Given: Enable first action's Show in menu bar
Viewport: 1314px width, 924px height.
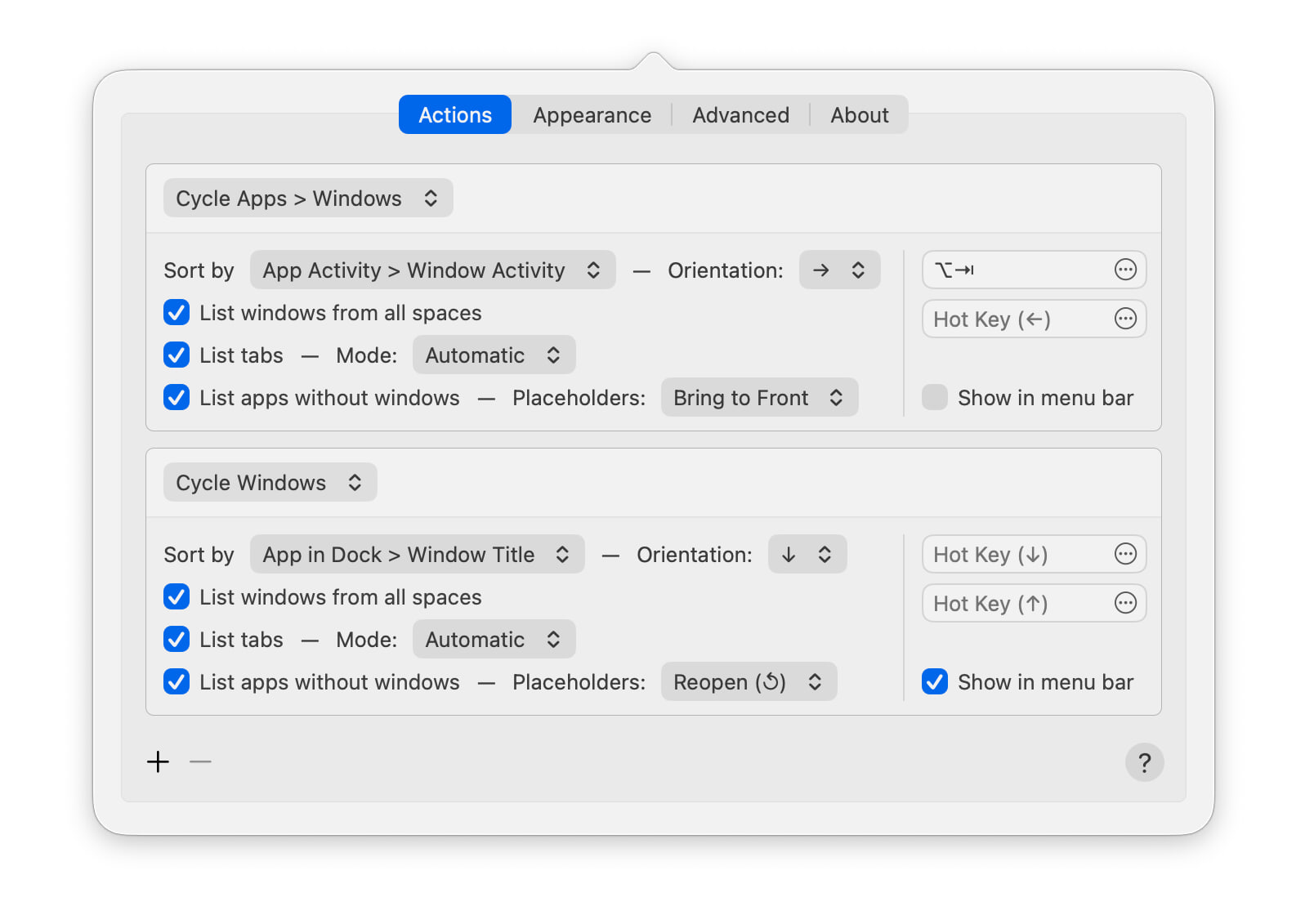Looking at the screenshot, I should point(935,398).
